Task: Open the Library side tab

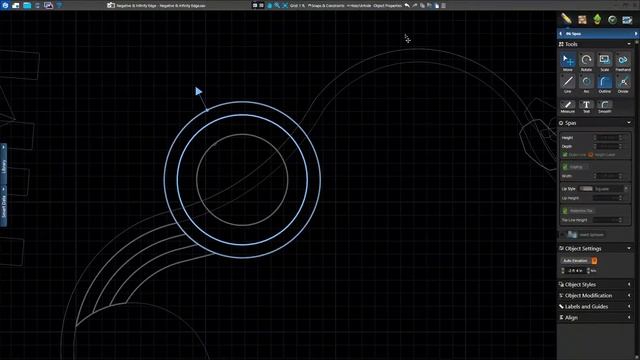Action: coord(4,164)
